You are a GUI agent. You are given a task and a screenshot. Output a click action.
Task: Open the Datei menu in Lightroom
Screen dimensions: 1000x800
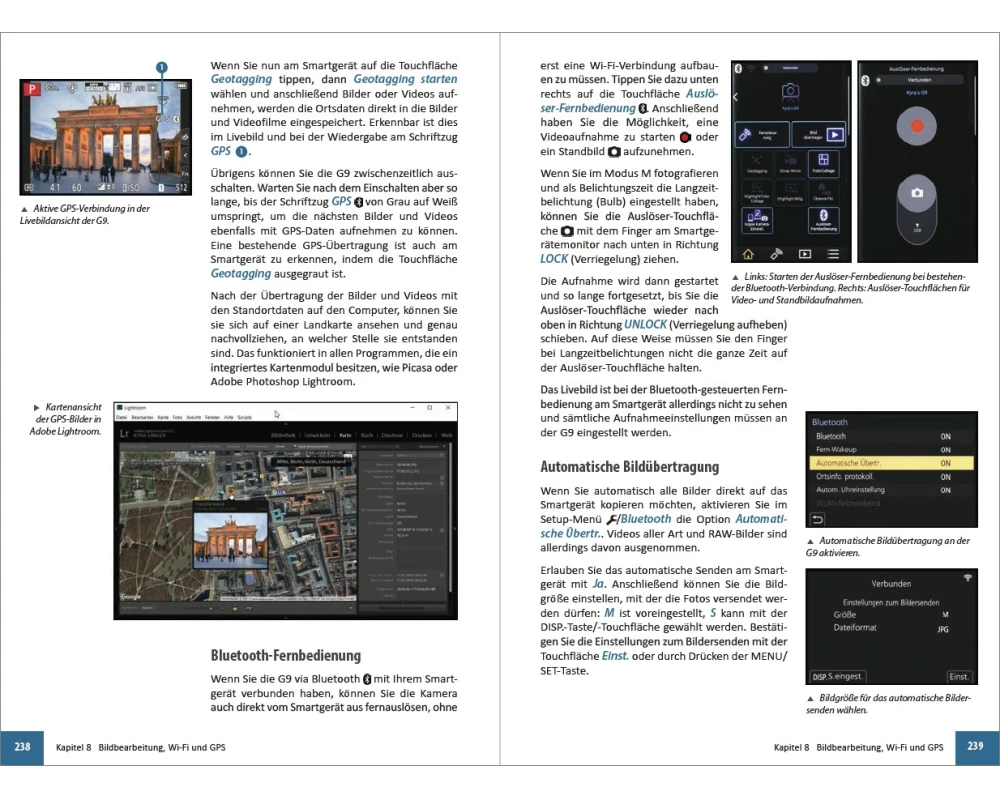(x=122, y=416)
